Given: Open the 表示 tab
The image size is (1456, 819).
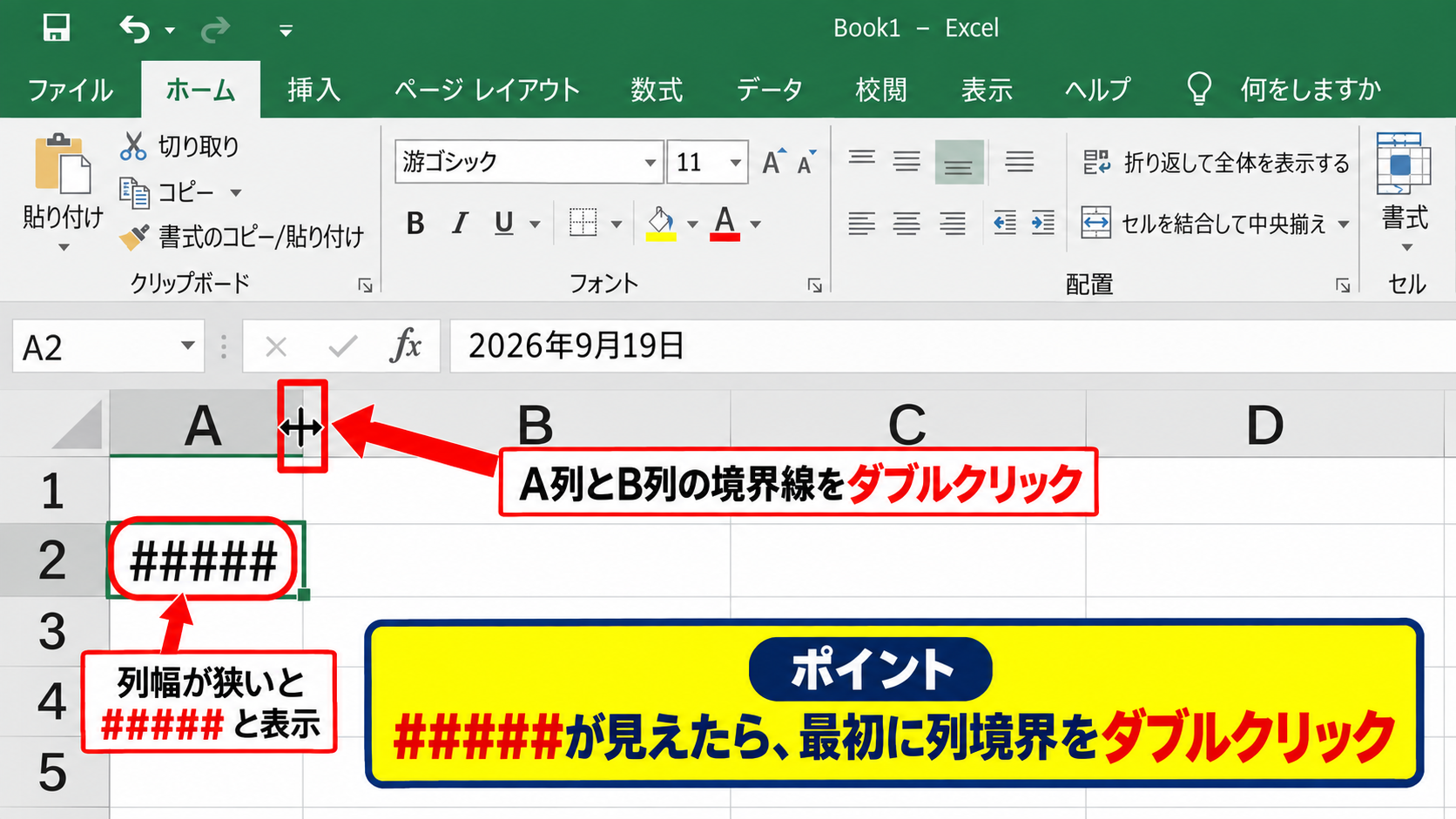Looking at the screenshot, I should [x=987, y=90].
